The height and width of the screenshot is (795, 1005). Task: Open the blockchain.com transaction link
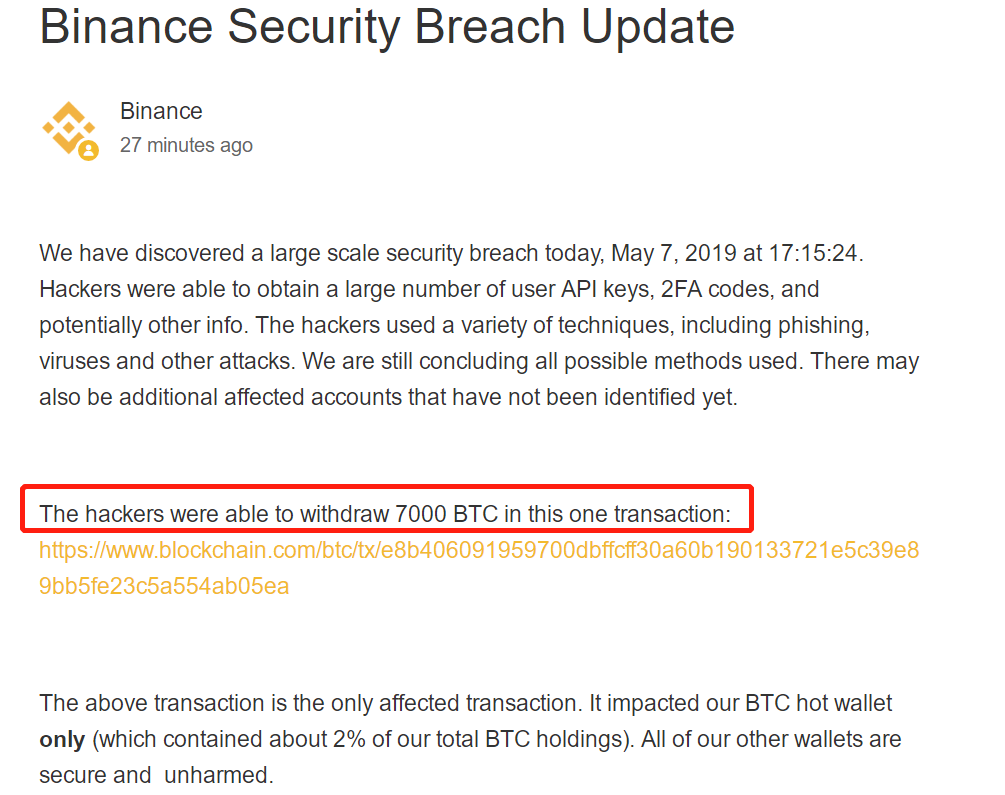(x=478, y=550)
